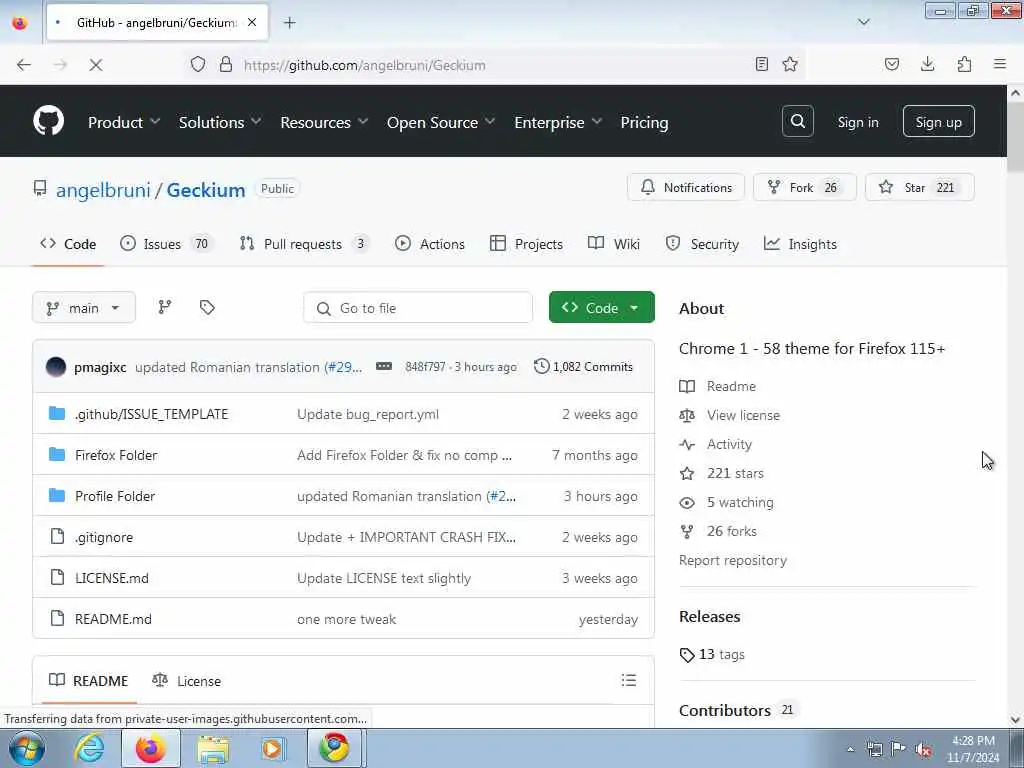Click the Pricing link

645,122
